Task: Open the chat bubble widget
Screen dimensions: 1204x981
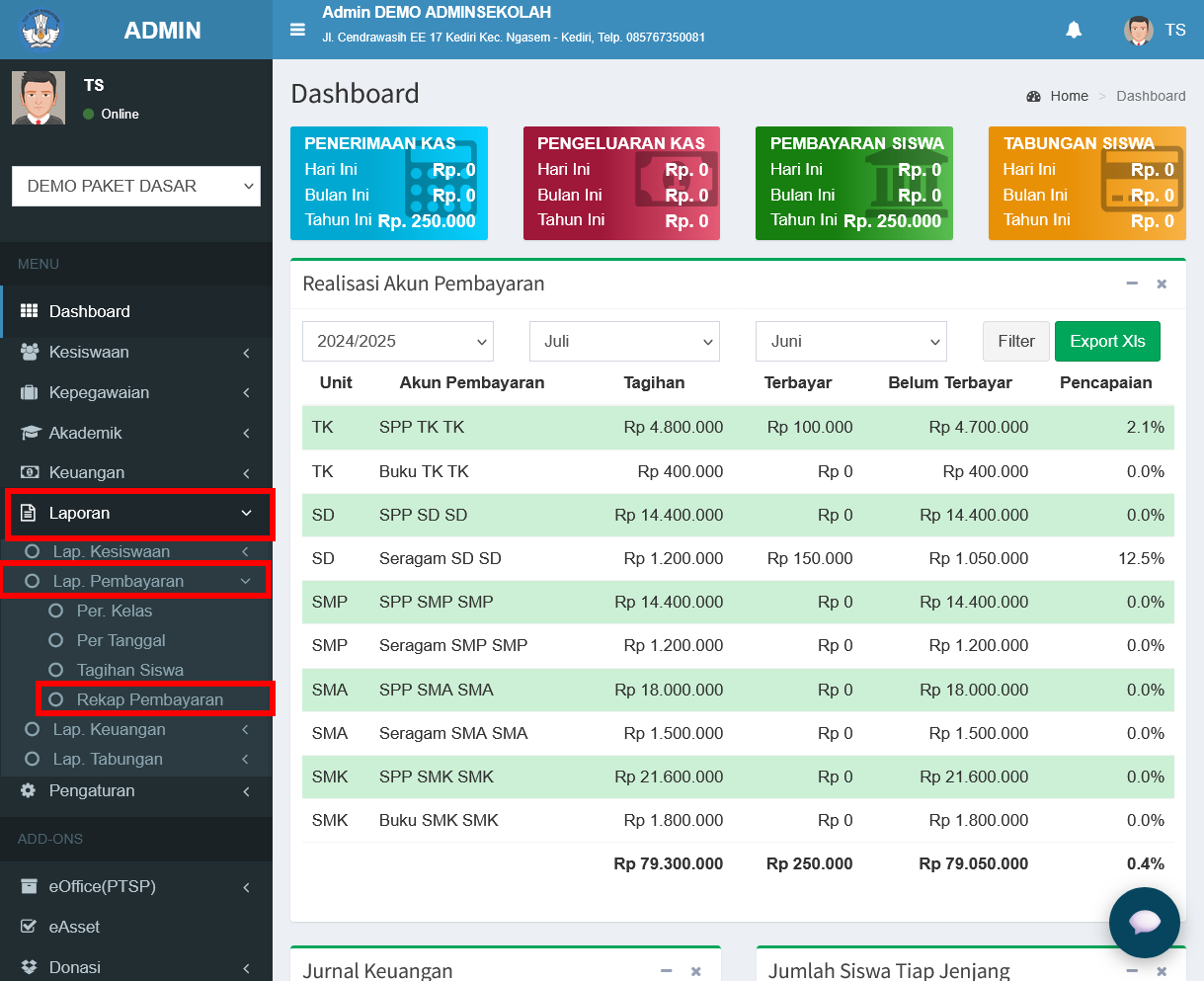Action: 1145,923
